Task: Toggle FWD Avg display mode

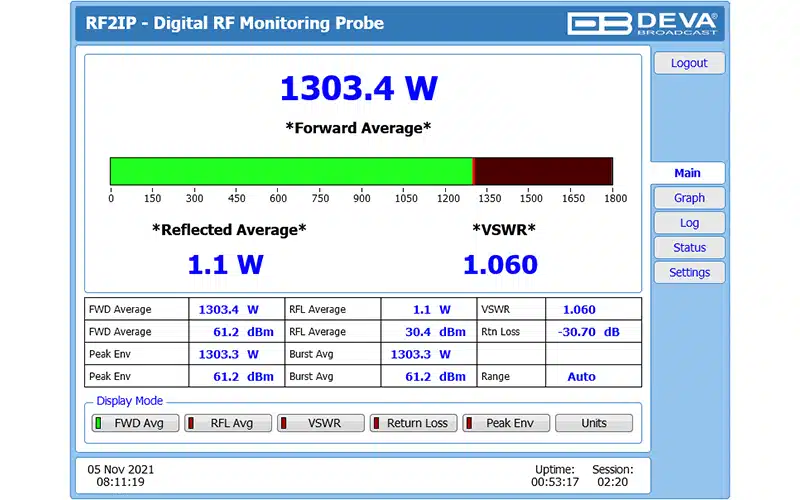Action: pyautogui.click(x=135, y=423)
